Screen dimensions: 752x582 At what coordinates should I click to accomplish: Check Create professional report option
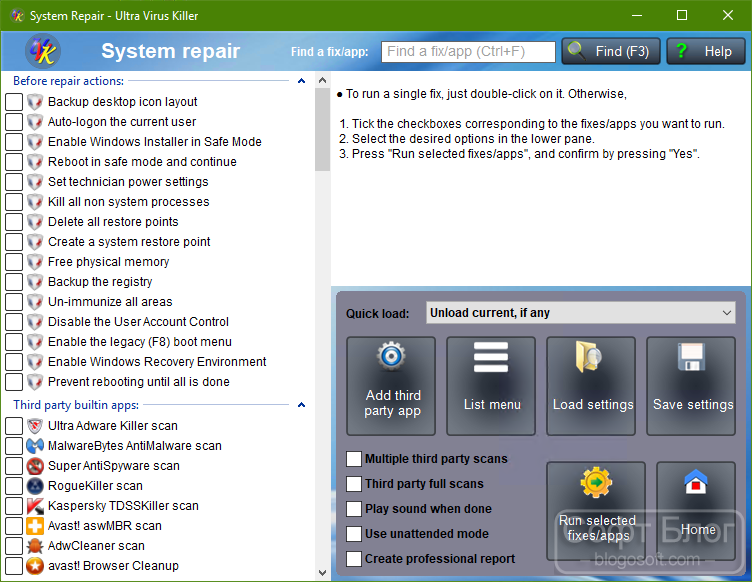(x=354, y=559)
